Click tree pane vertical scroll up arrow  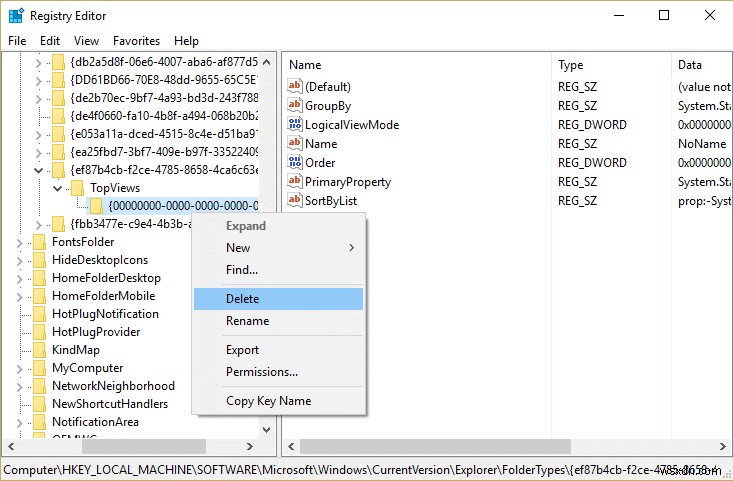[x=266, y=62]
